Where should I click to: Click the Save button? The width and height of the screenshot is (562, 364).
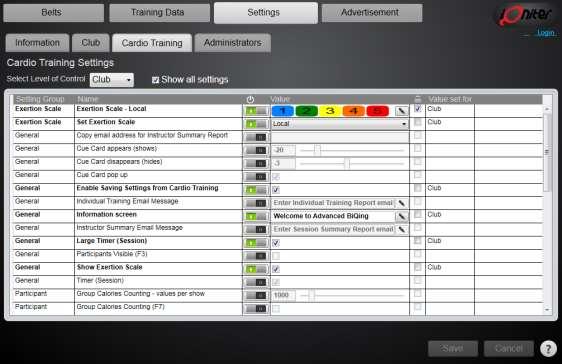pos(453,348)
